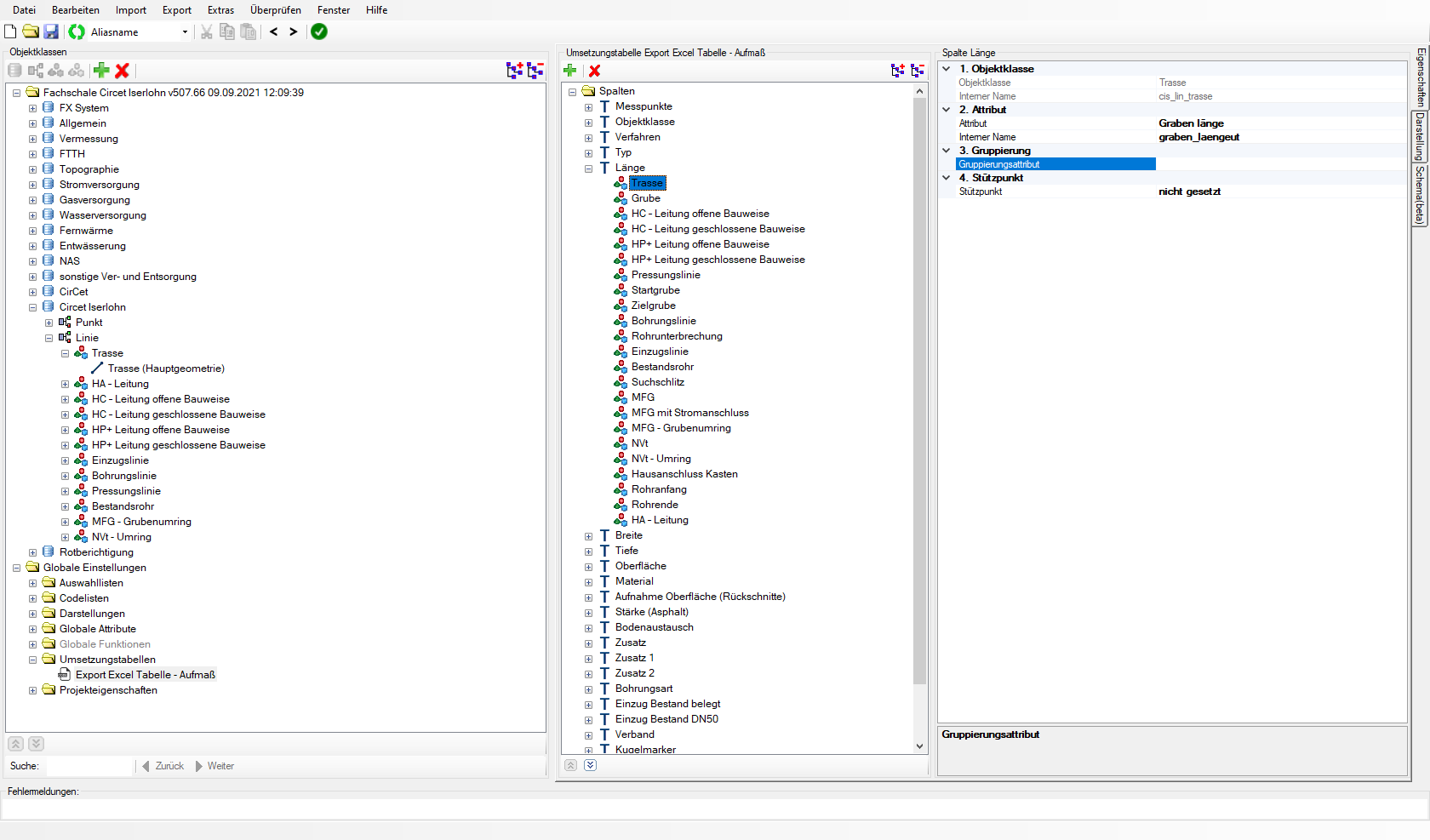Click the save diskette icon
Screen dimensions: 1430x840
51,31
